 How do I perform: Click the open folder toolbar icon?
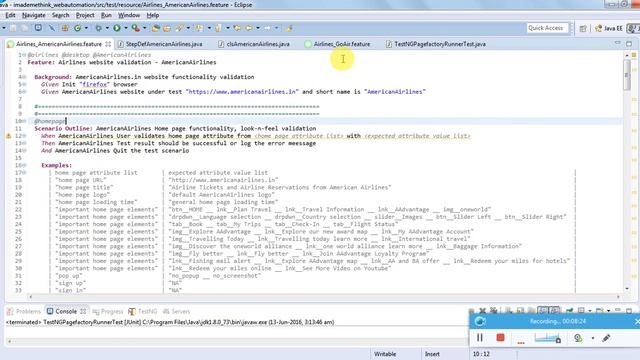coord(167,28)
